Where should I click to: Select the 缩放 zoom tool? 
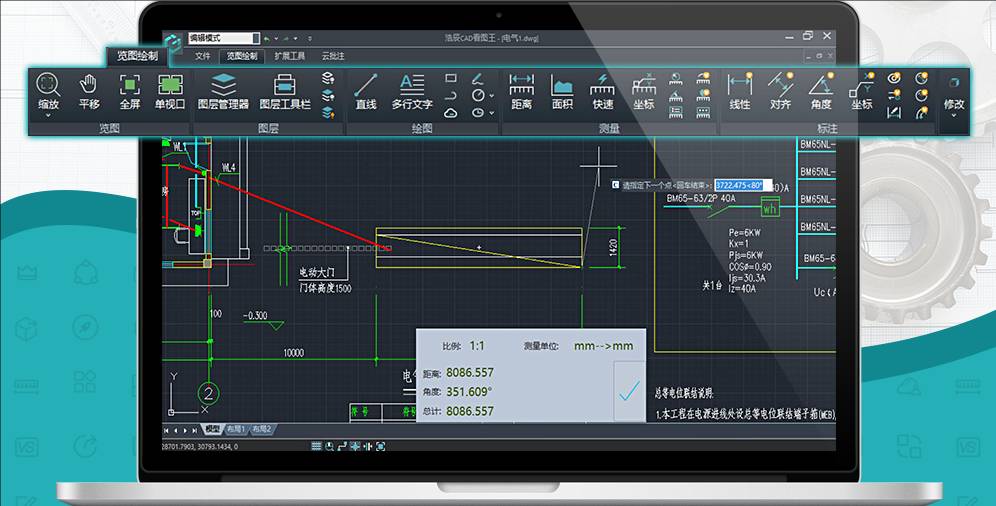coord(48,91)
